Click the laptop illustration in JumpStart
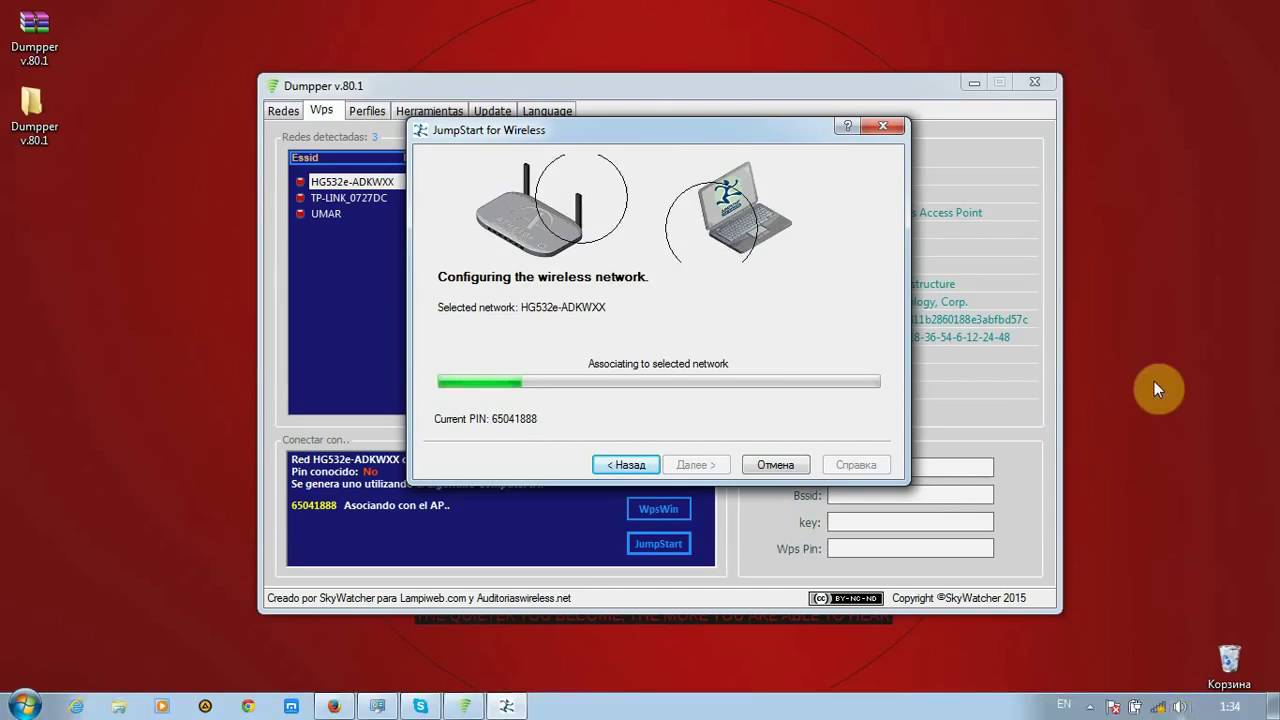Viewport: 1280px width, 720px height. [747, 208]
